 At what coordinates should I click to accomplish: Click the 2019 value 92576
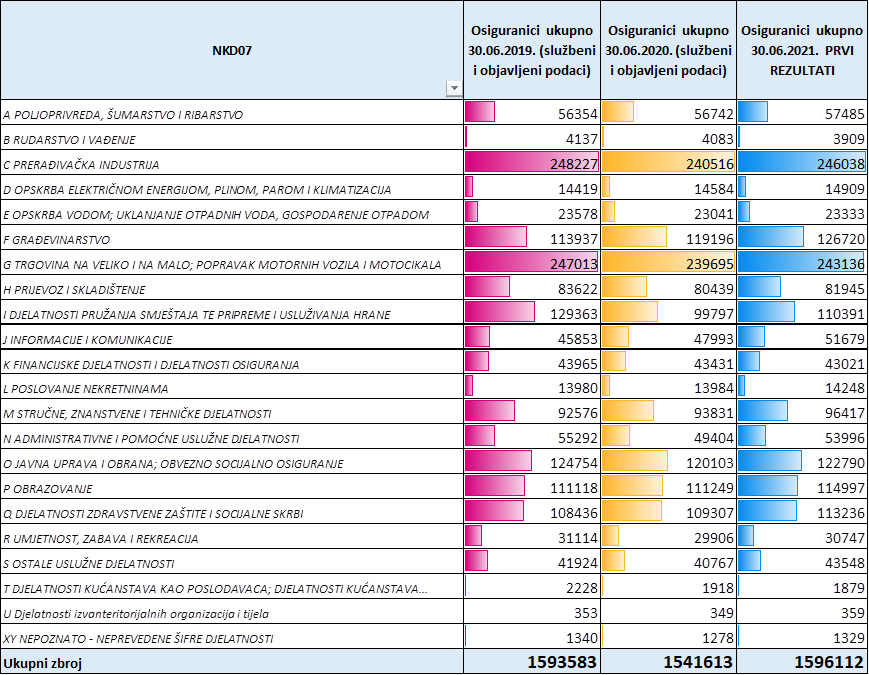tap(577, 413)
